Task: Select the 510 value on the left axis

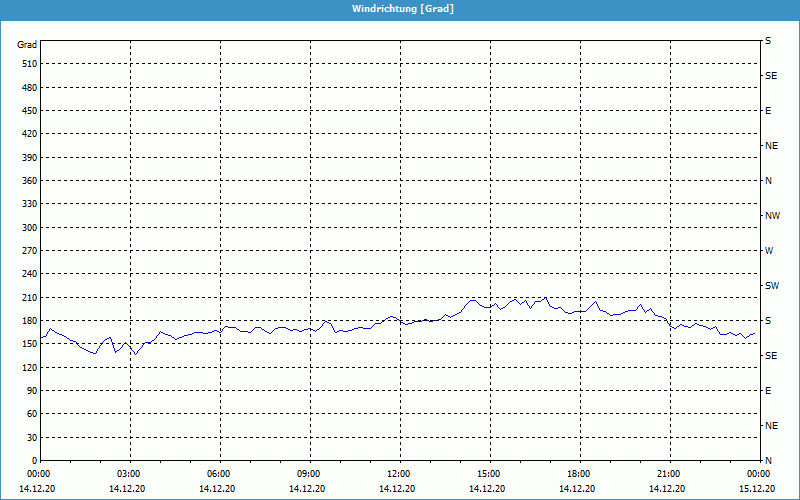Action: 27,64
